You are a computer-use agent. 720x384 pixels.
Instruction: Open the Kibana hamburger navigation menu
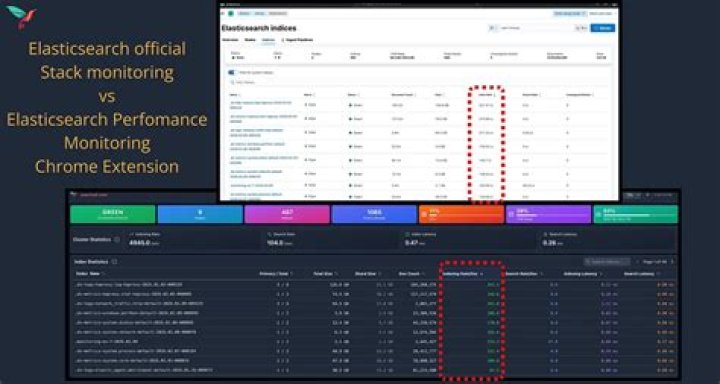(x=223, y=13)
